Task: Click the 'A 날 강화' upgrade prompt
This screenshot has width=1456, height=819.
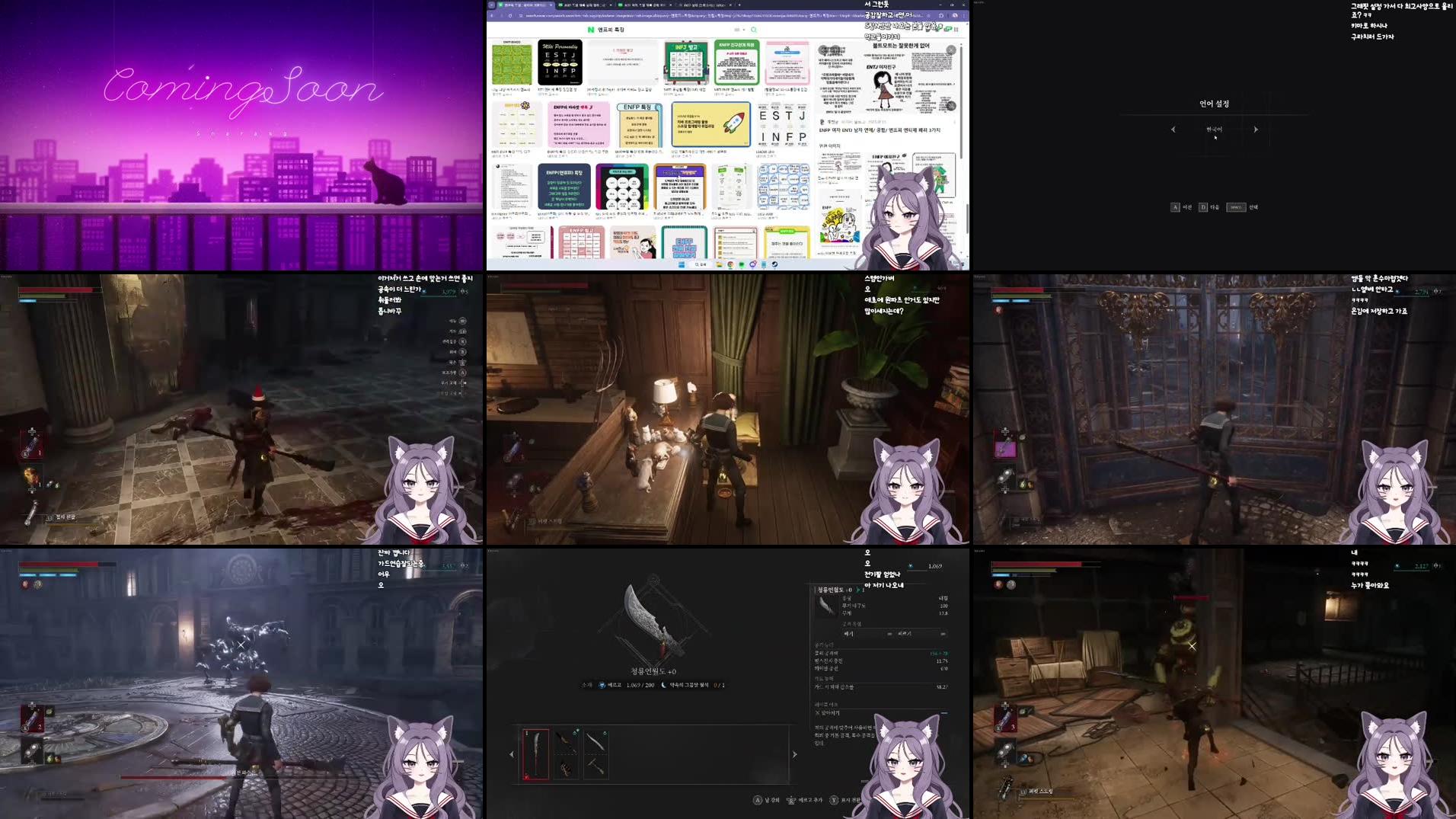Action: pos(766,800)
